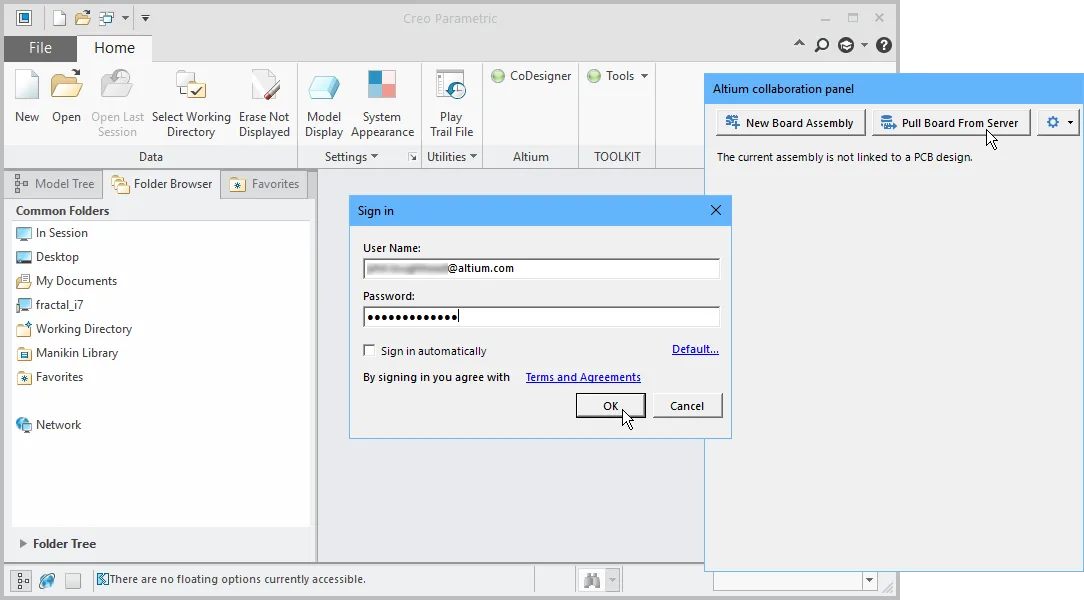The width and height of the screenshot is (1084, 600).
Task: Click the Password input field
Action: point(541,317)
